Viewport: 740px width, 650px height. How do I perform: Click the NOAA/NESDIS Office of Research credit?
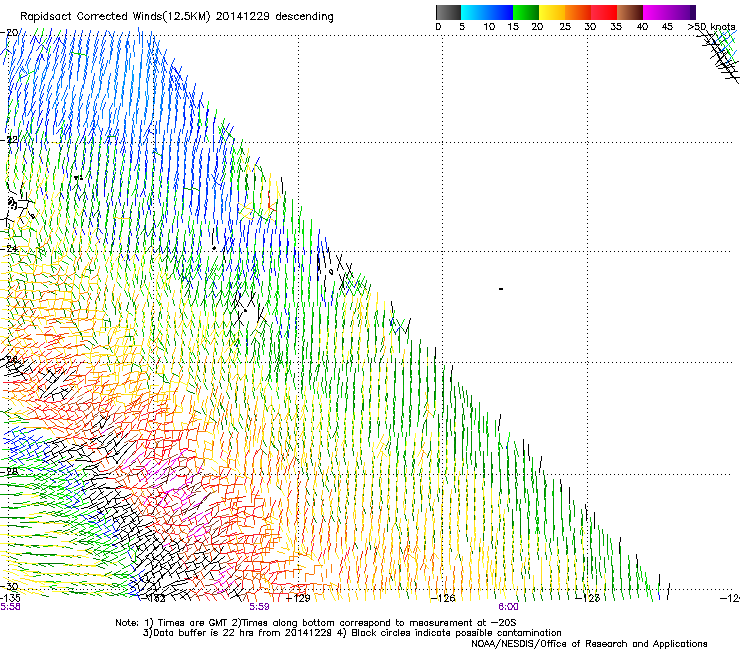[589, 644]
